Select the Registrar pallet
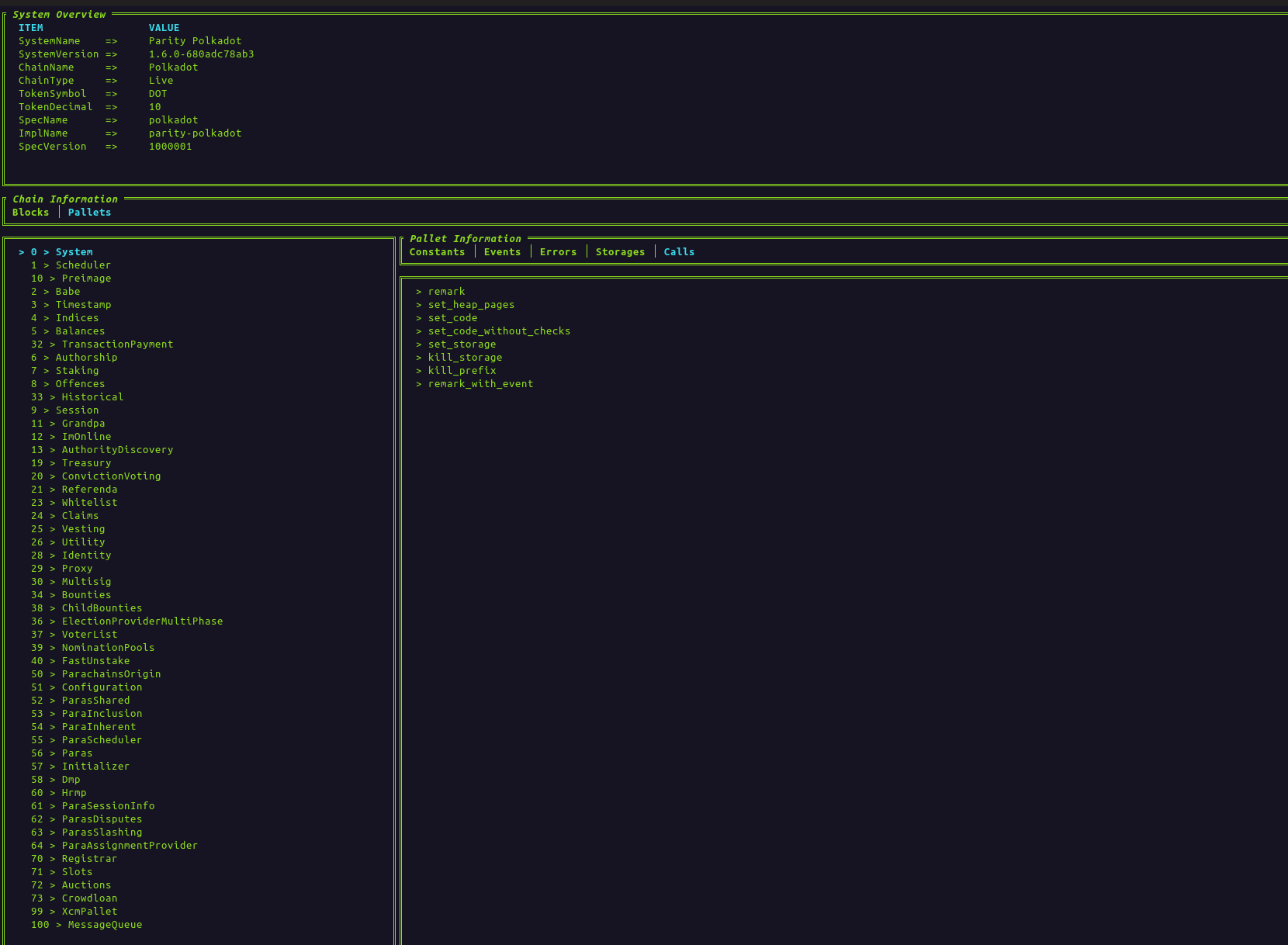The image size is (1288, 945). click(x=74, y=859)
